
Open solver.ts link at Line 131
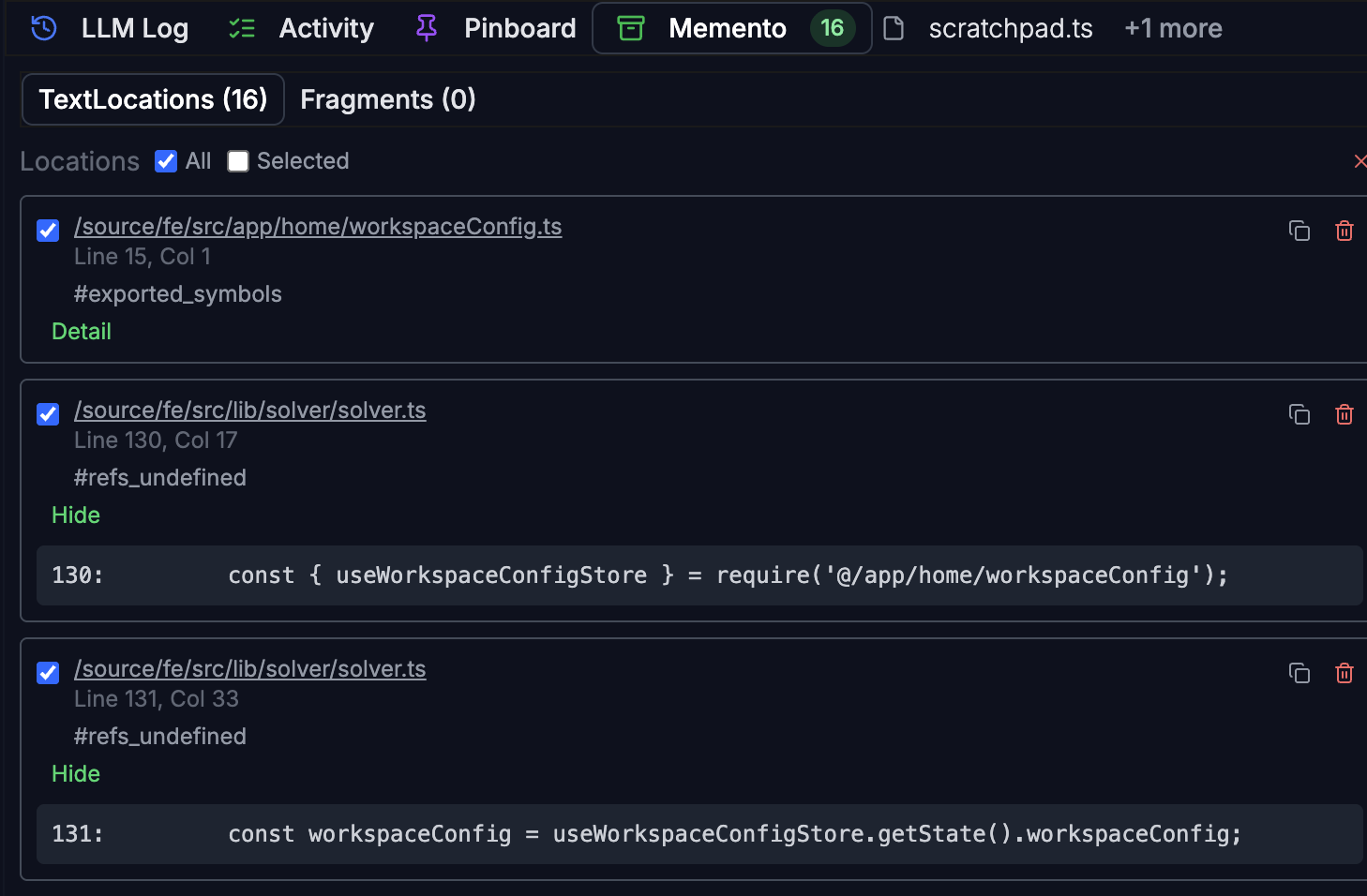[x=250, y=669]
